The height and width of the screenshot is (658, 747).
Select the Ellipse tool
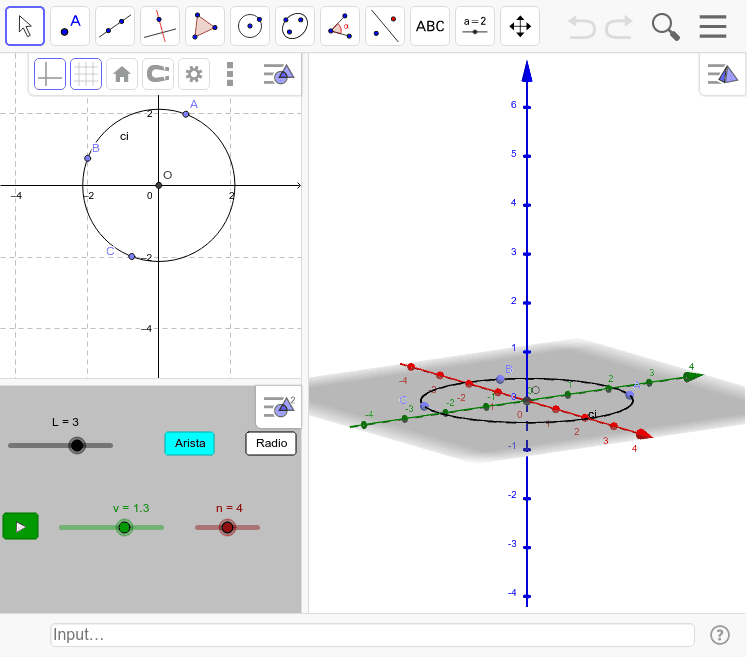[x=295, y=26]
